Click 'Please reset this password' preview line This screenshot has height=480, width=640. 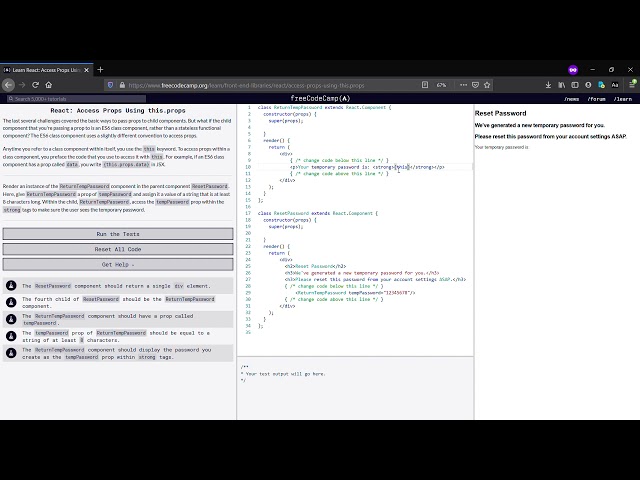[x=551, y=136]
